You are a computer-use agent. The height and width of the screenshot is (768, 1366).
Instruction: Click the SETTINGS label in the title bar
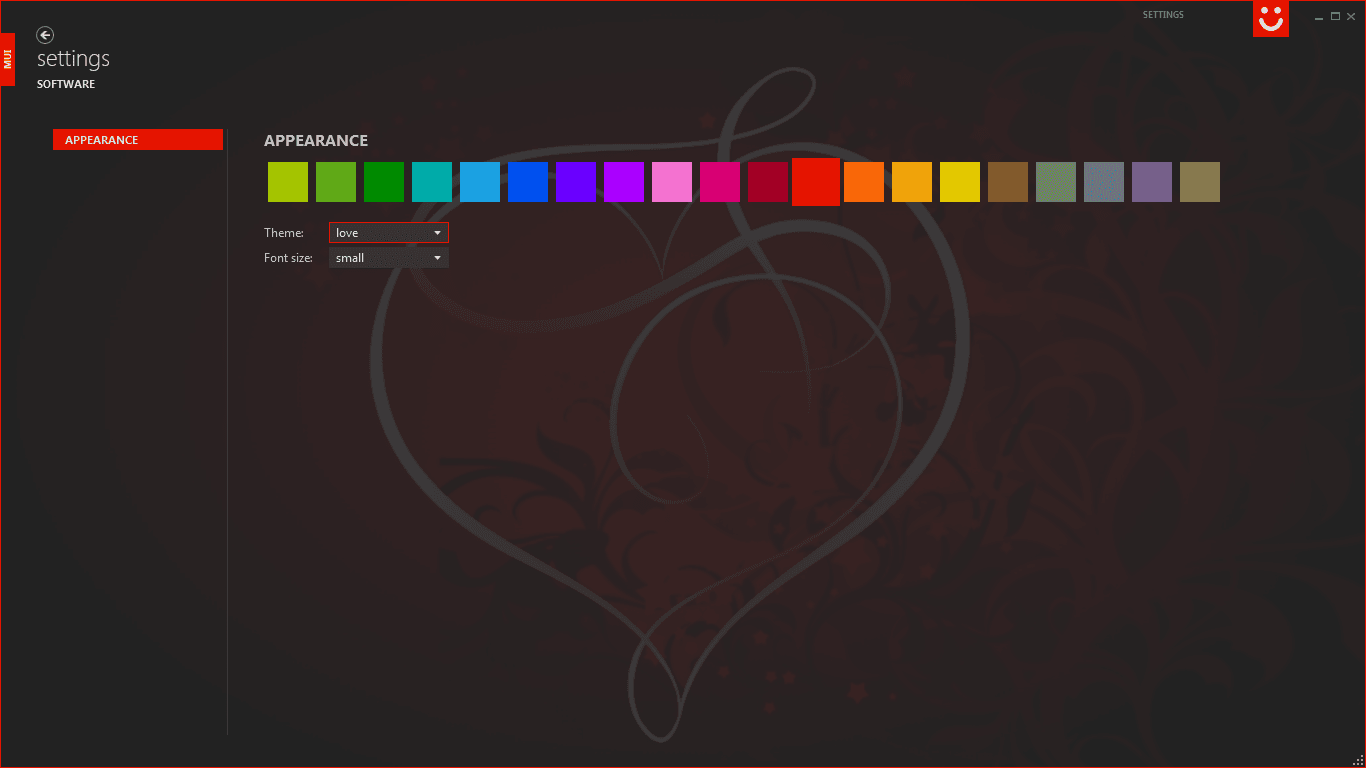click(1162, 14)
